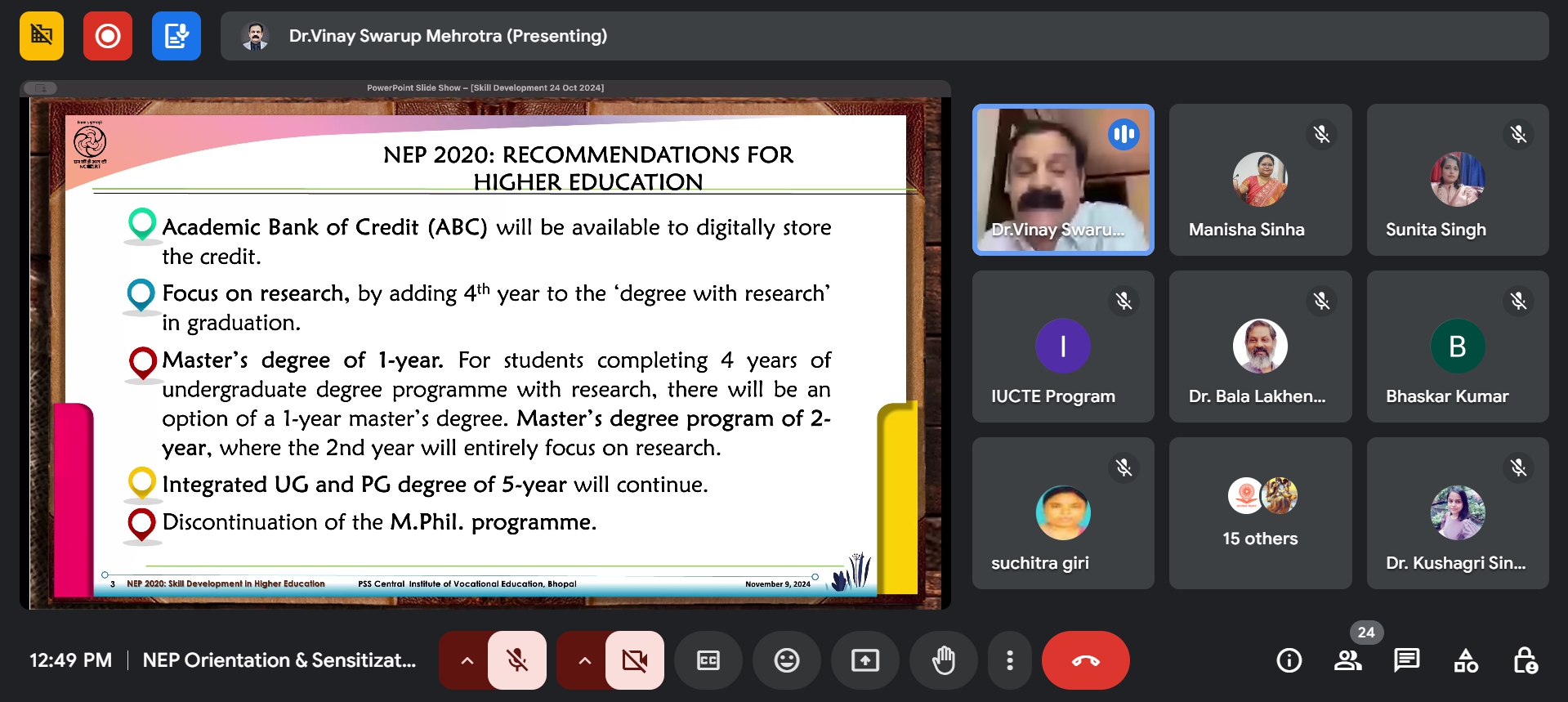The height and width of the screenshot is (702, 1568).
Task: Open the activities shapes icon
Action: [x=1466, y=660]
